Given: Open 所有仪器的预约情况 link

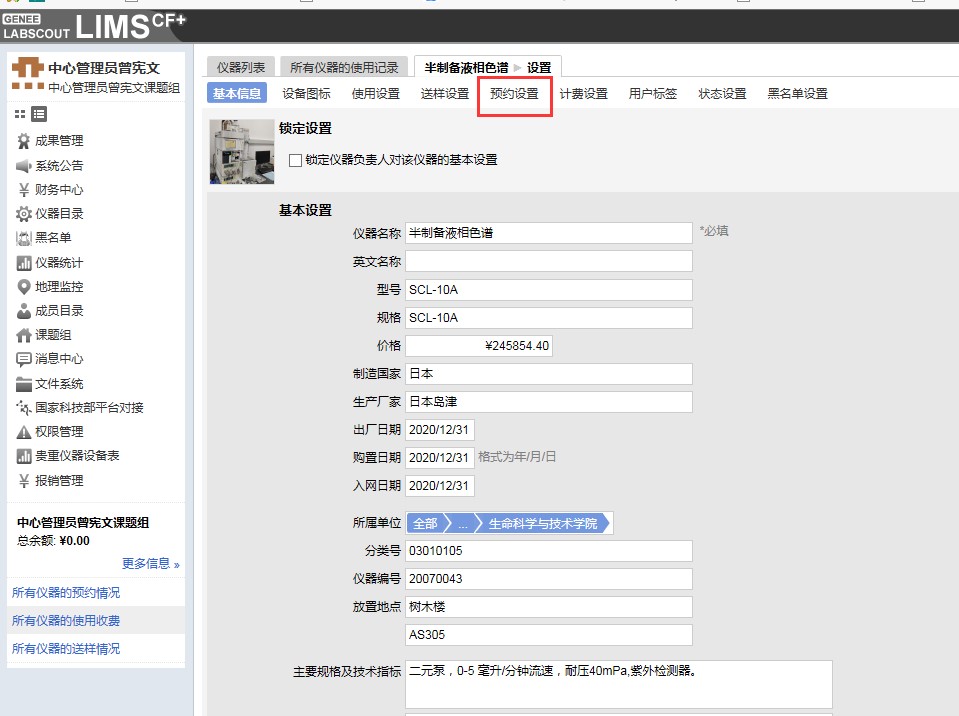Looking at the screenshot, I should pos(66,593).
